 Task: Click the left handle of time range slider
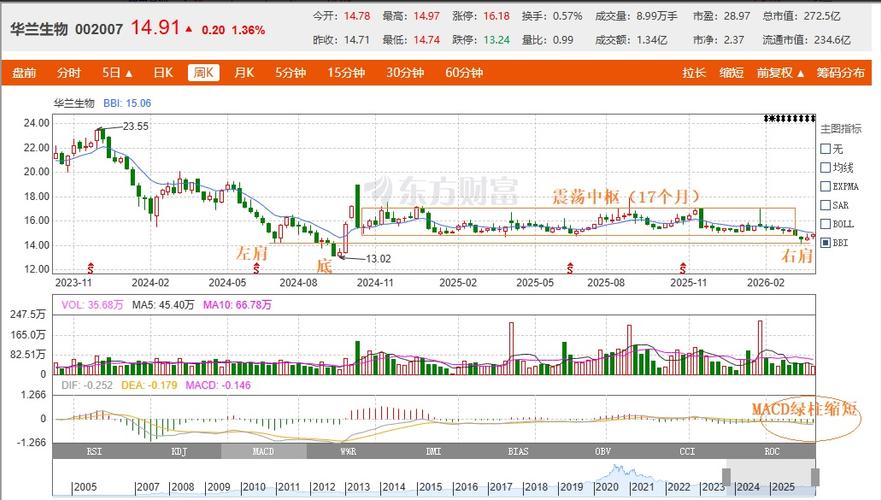(x=726, y=477)
